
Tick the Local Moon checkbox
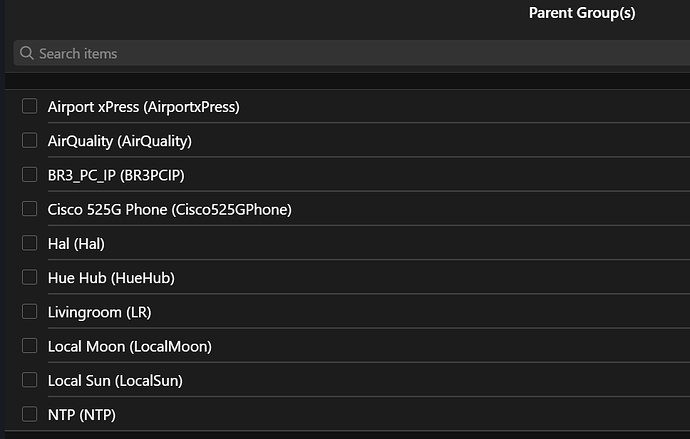point(30,346)
